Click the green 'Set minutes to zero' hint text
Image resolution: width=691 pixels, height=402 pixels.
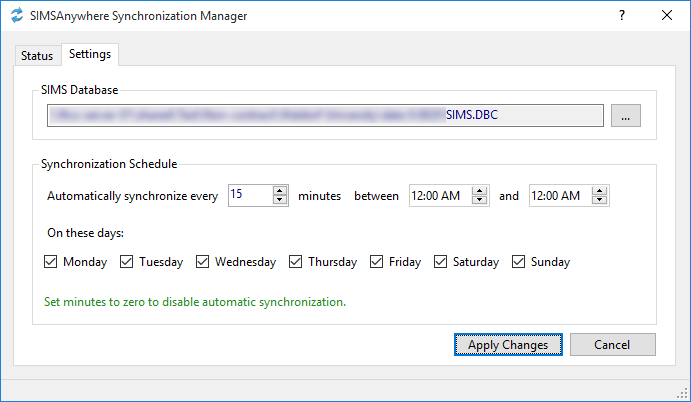[x=195, y=302]
